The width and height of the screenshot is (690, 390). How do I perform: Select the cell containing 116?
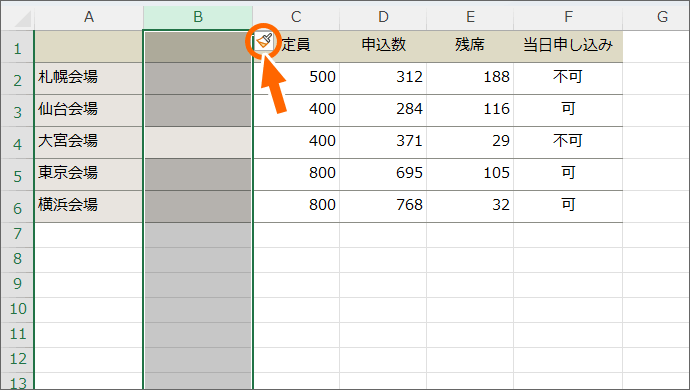[x=470, y=110]
